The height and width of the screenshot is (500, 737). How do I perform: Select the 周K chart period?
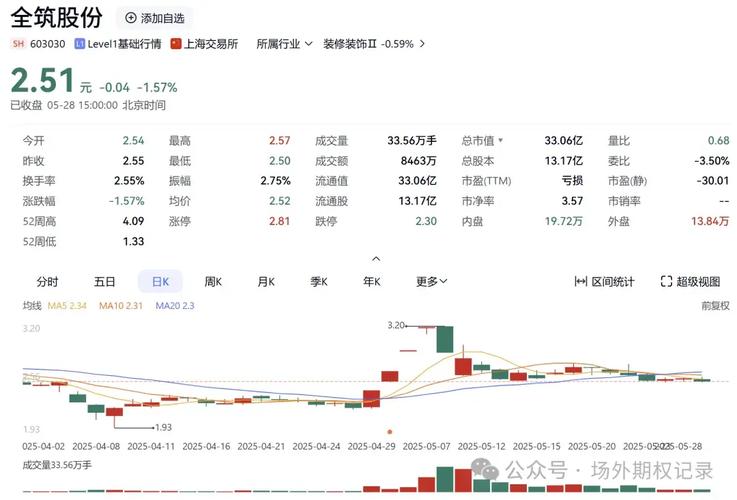point(212,282)
